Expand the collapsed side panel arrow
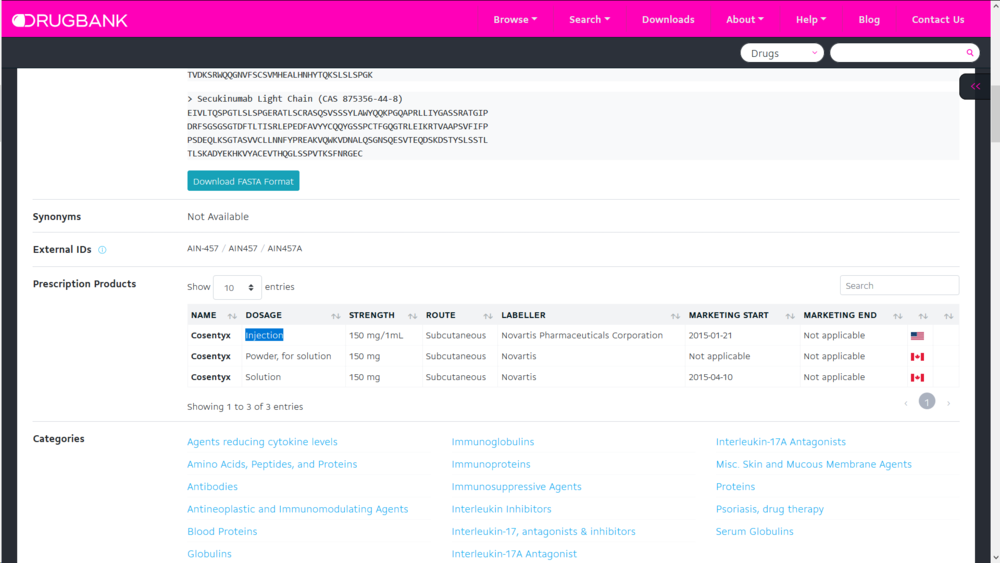 (x=975, y=87)
